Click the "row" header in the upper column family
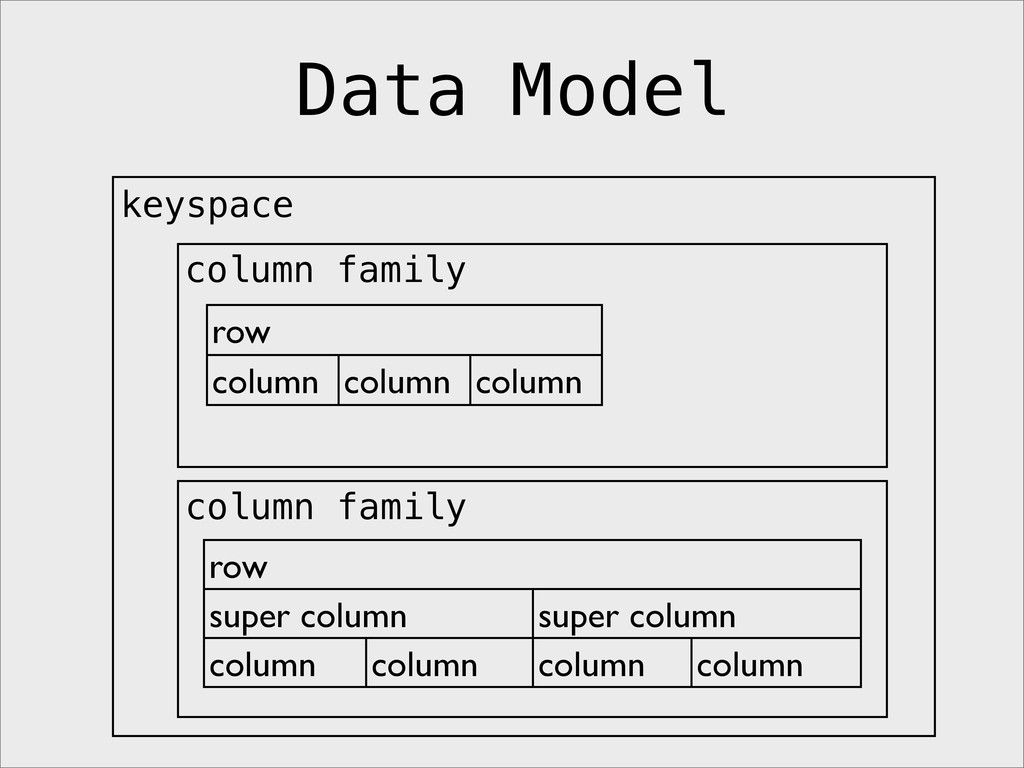Image resolution: width=1024 pixels, height=768 pixels. click(x=404, y=330)
